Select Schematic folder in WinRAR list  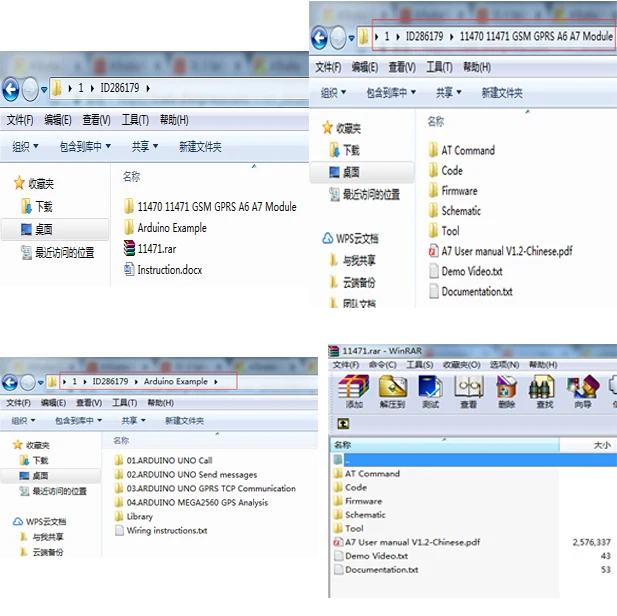[360, 514]
